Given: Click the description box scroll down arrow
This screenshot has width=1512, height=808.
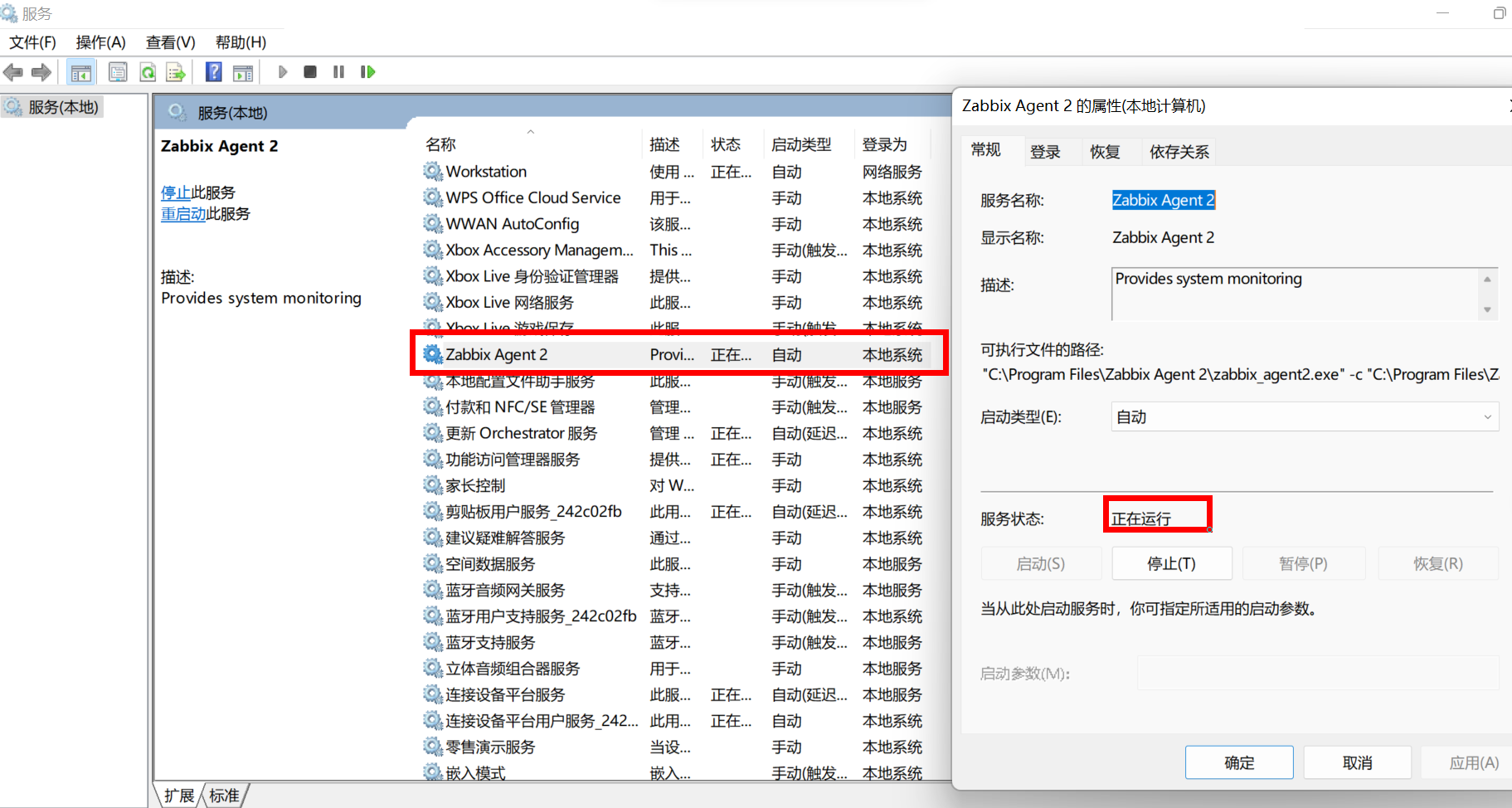Looking at the screenshot, I should [1487, 309].
